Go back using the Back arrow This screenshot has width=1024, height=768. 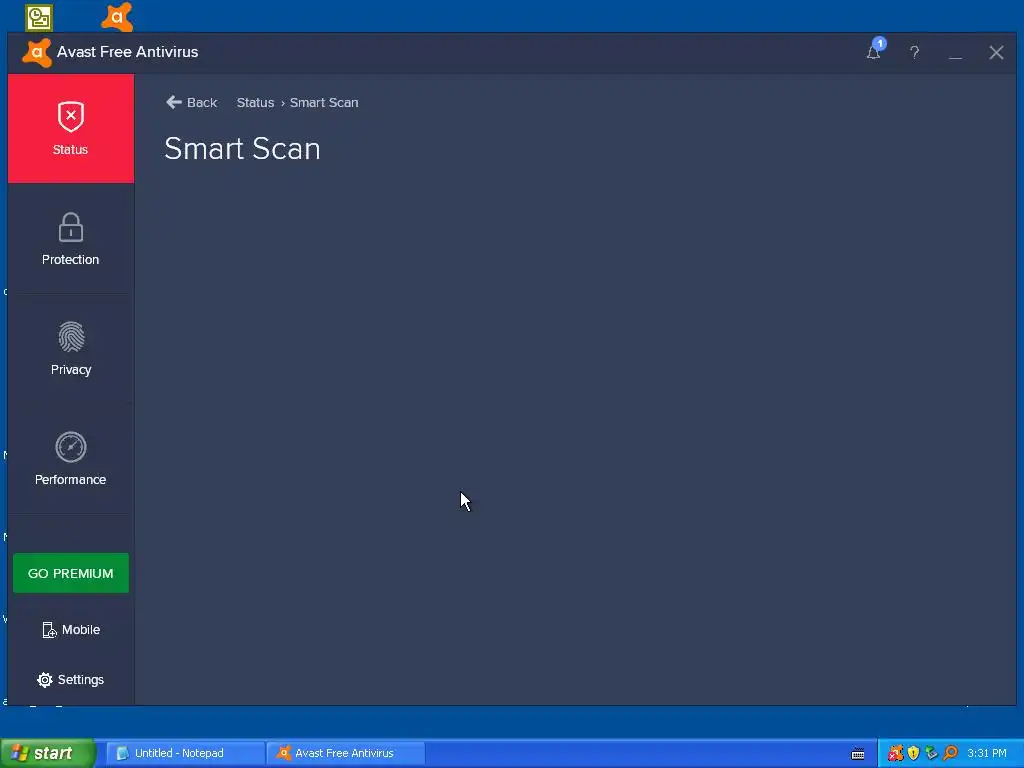click(x=191, y=103)
